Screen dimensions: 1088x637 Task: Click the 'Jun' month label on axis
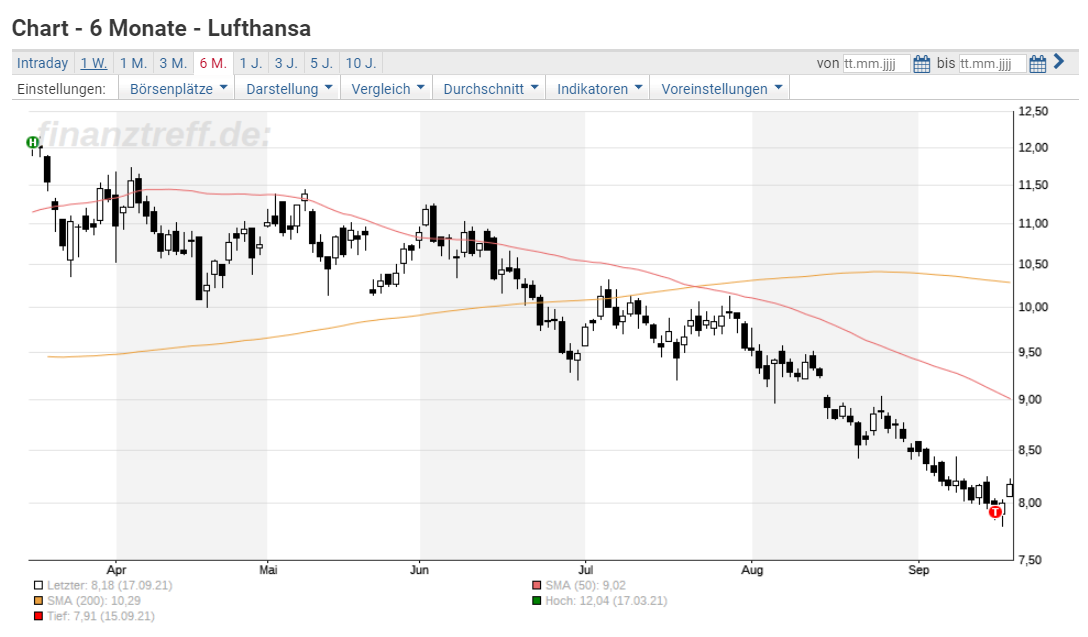(419, 570)
